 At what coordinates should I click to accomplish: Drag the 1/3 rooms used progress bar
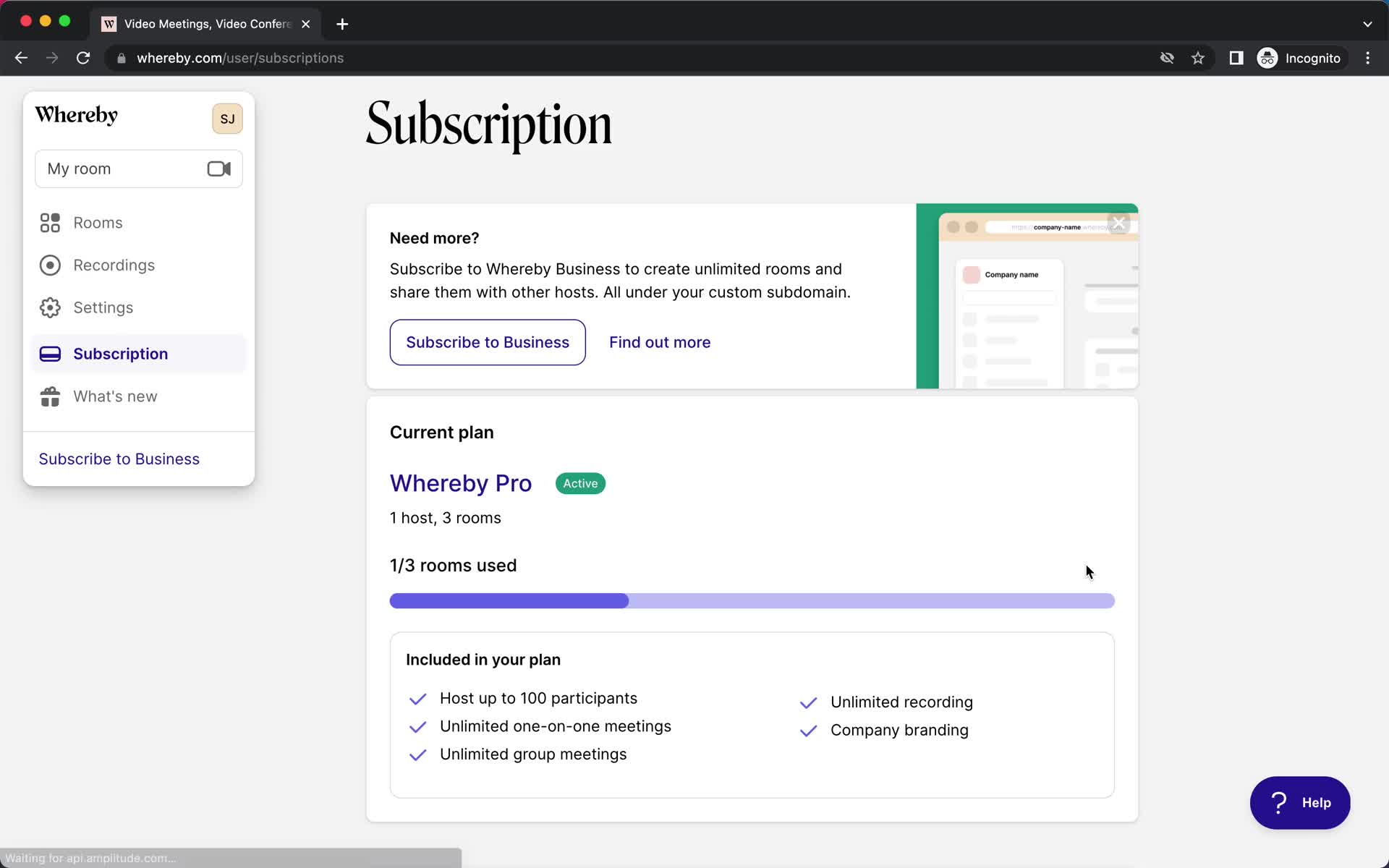point(752,600)
